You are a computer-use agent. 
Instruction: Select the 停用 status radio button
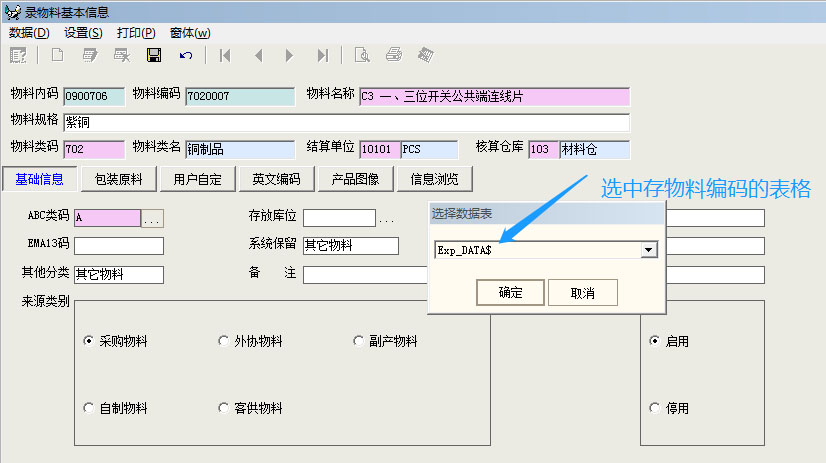tap(655, 408)
